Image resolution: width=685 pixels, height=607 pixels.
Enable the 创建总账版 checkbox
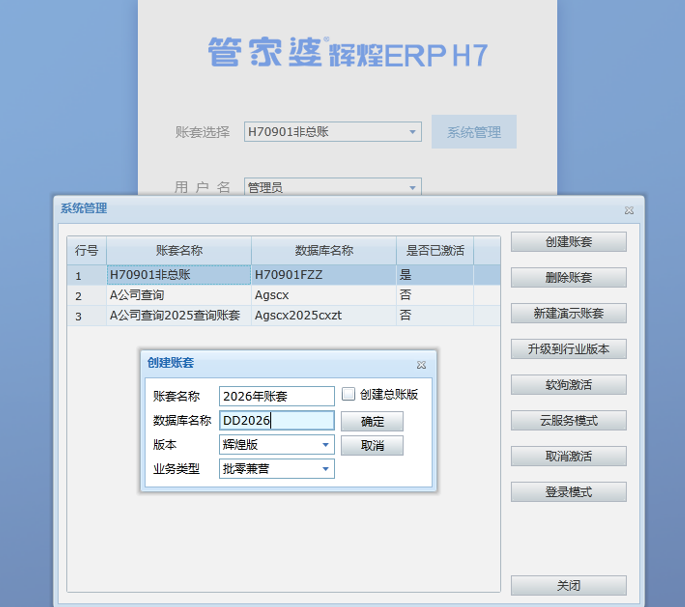pos(349,394)
